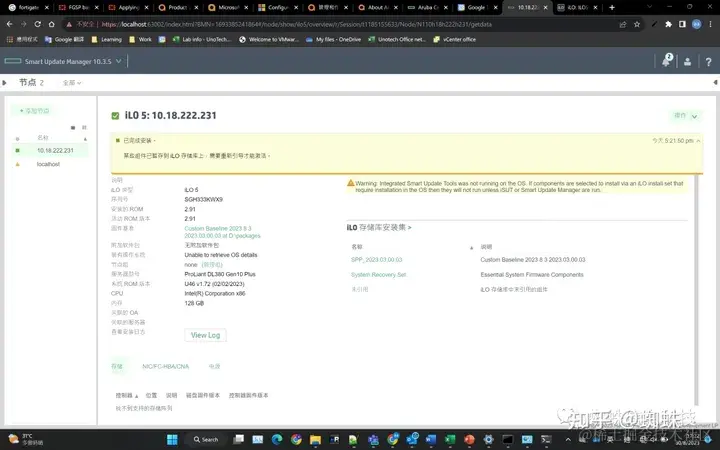Open the vCenter office bookmark
720x450 pixels.
coord(455,39)
